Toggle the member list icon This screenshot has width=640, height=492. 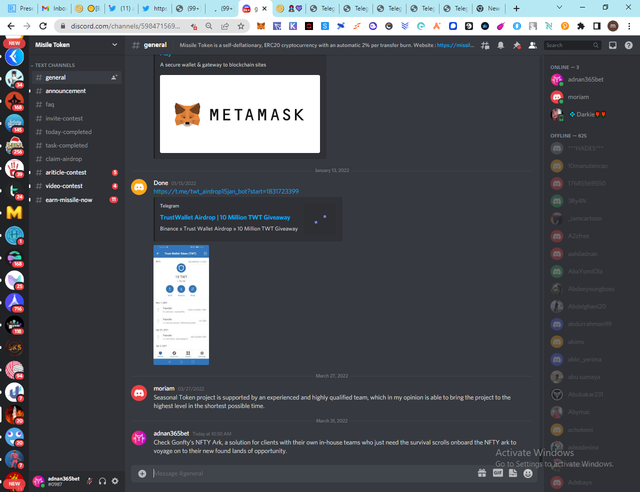532,45
